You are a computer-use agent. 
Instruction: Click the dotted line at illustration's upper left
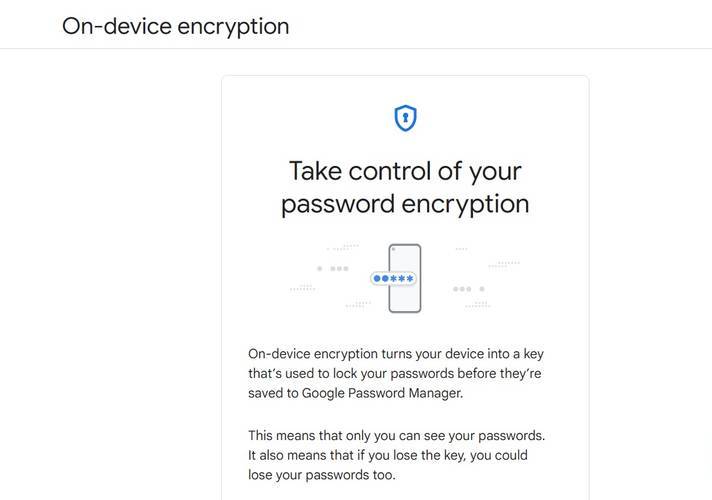(x=343, y=246)
